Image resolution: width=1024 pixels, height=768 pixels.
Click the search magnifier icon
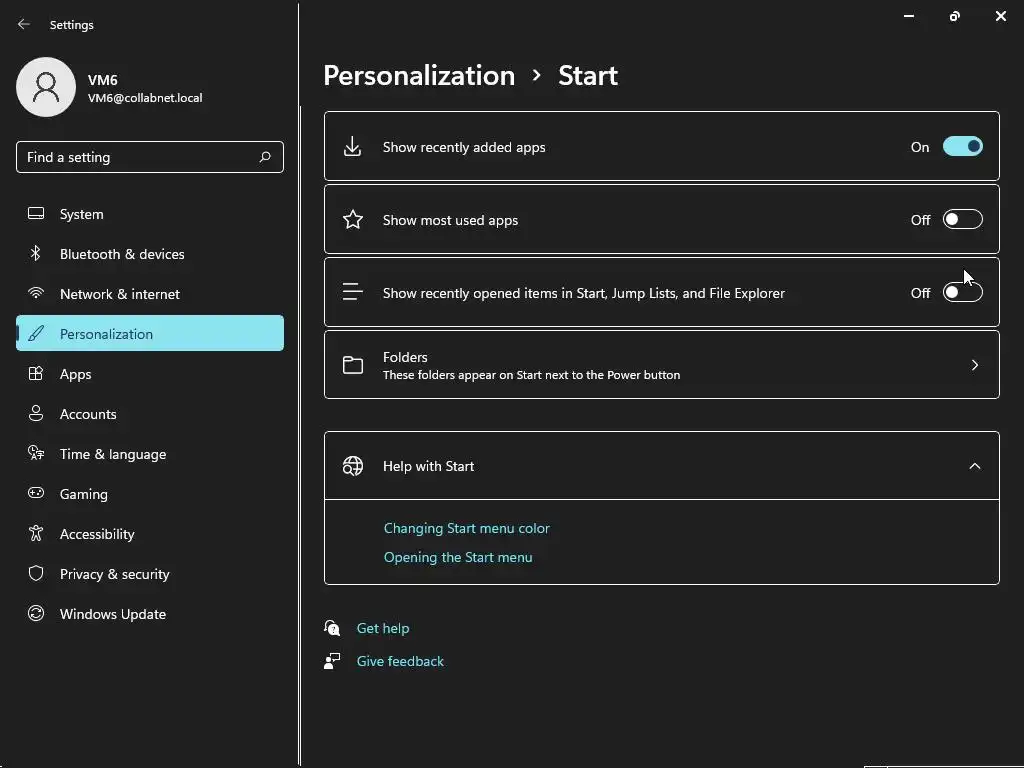[265, 157]
